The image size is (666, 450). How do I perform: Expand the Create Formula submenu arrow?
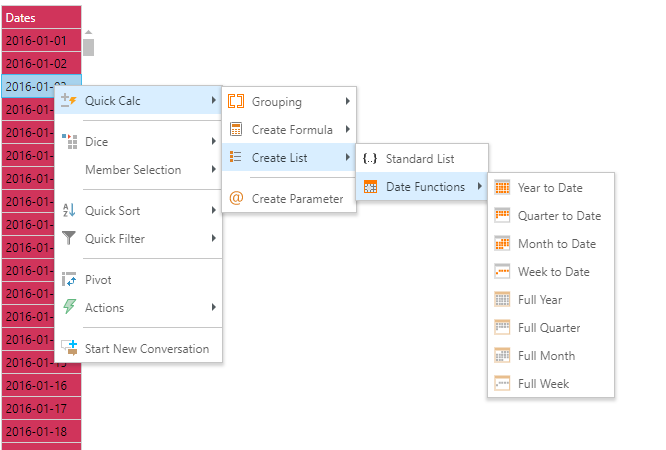point(348,129)
